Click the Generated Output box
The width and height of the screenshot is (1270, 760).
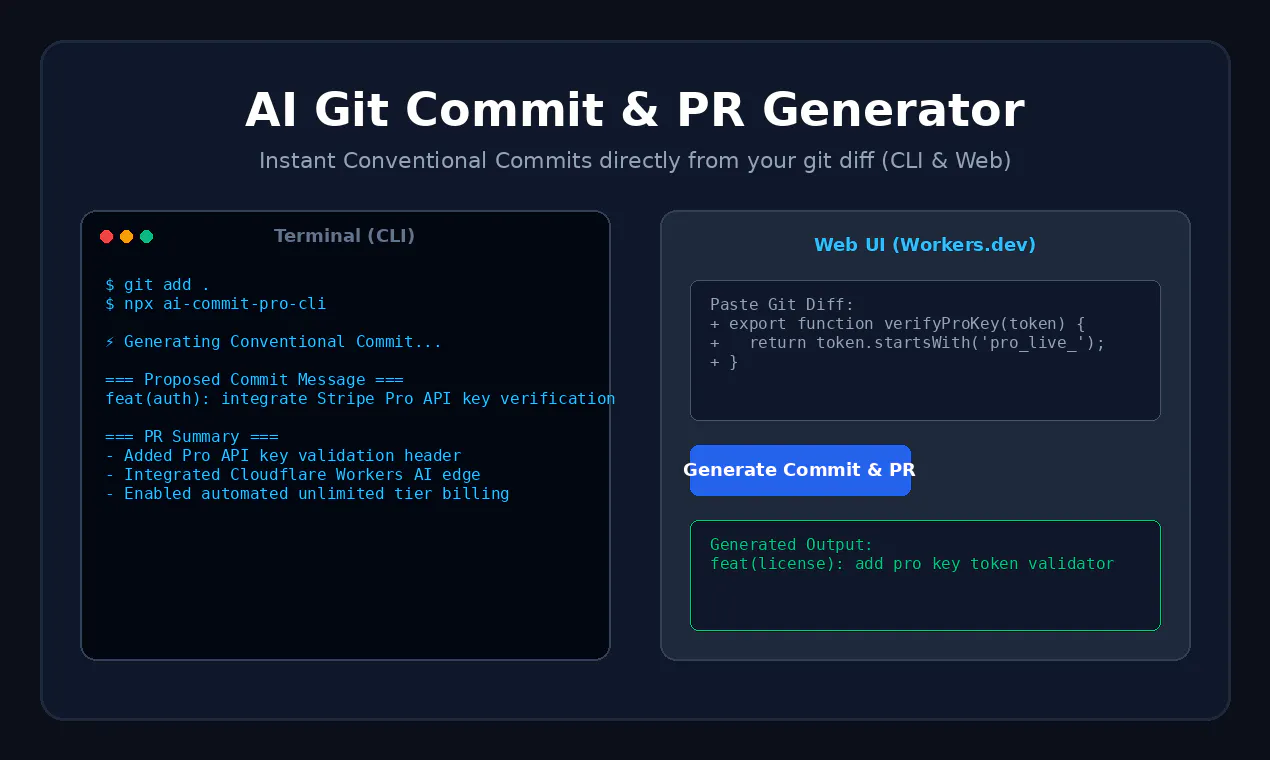(x=925, y=575)
